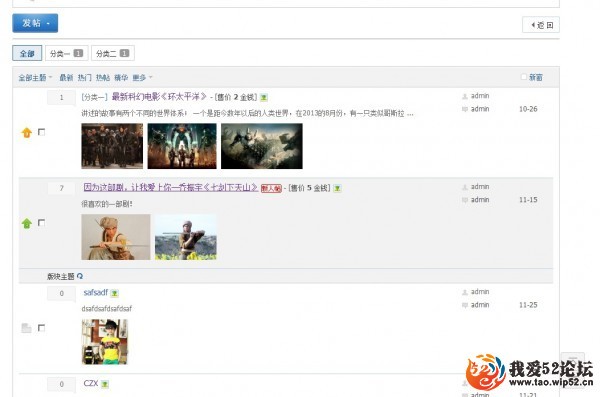
Task: Click the 返回 back button
Action: coord(541,25)
